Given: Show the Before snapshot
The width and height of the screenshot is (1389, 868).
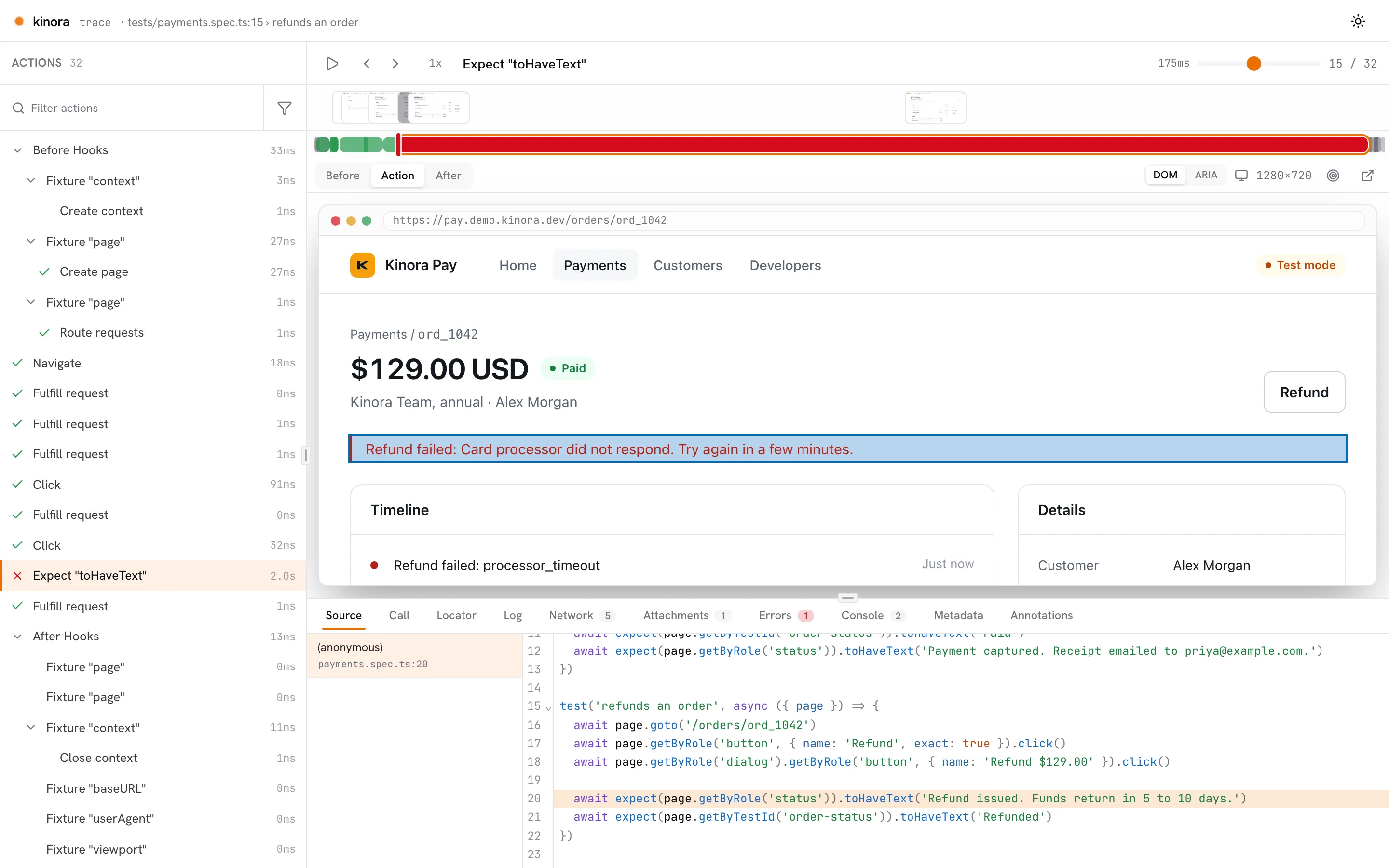Looking at the screenshot, I should (x=342, y=176).
